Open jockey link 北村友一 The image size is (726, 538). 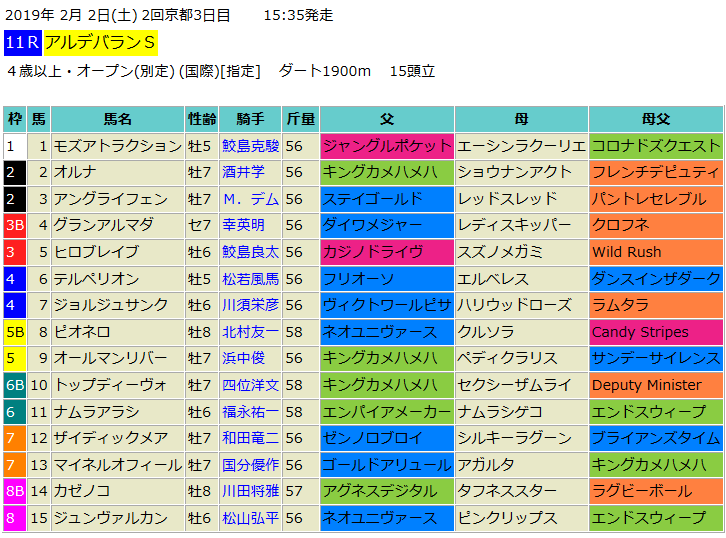(x=250, y=332)
